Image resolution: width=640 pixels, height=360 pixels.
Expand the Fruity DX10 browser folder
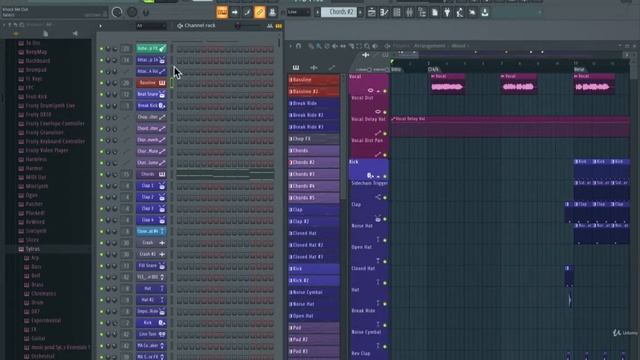point(38,115)
